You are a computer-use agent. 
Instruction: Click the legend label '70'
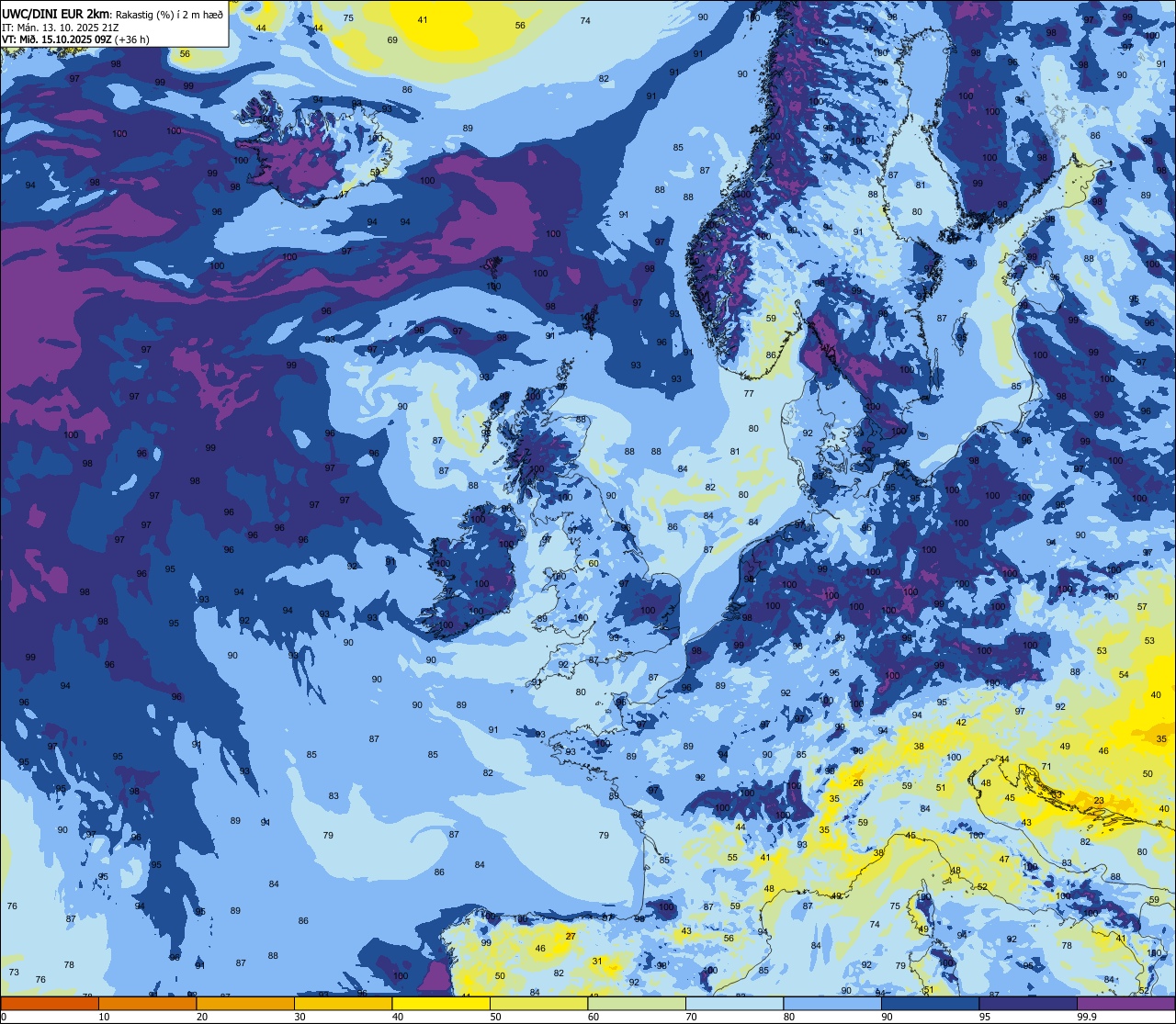tap(691, 1017)
